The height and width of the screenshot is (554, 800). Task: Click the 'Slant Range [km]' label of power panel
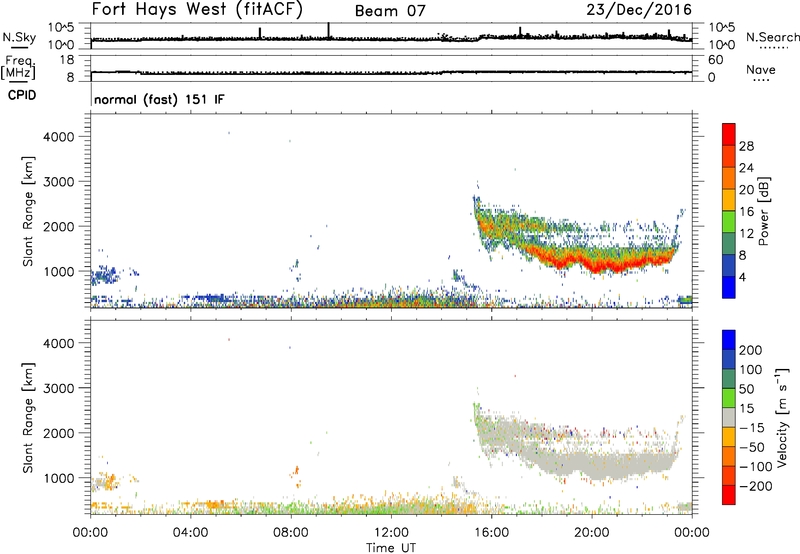(x=28, y=211)
